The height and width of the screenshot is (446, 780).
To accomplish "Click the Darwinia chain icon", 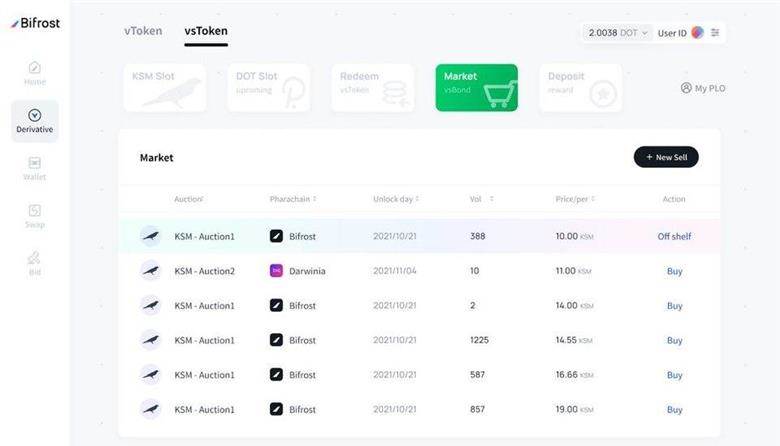I will [x=276, y=270].
